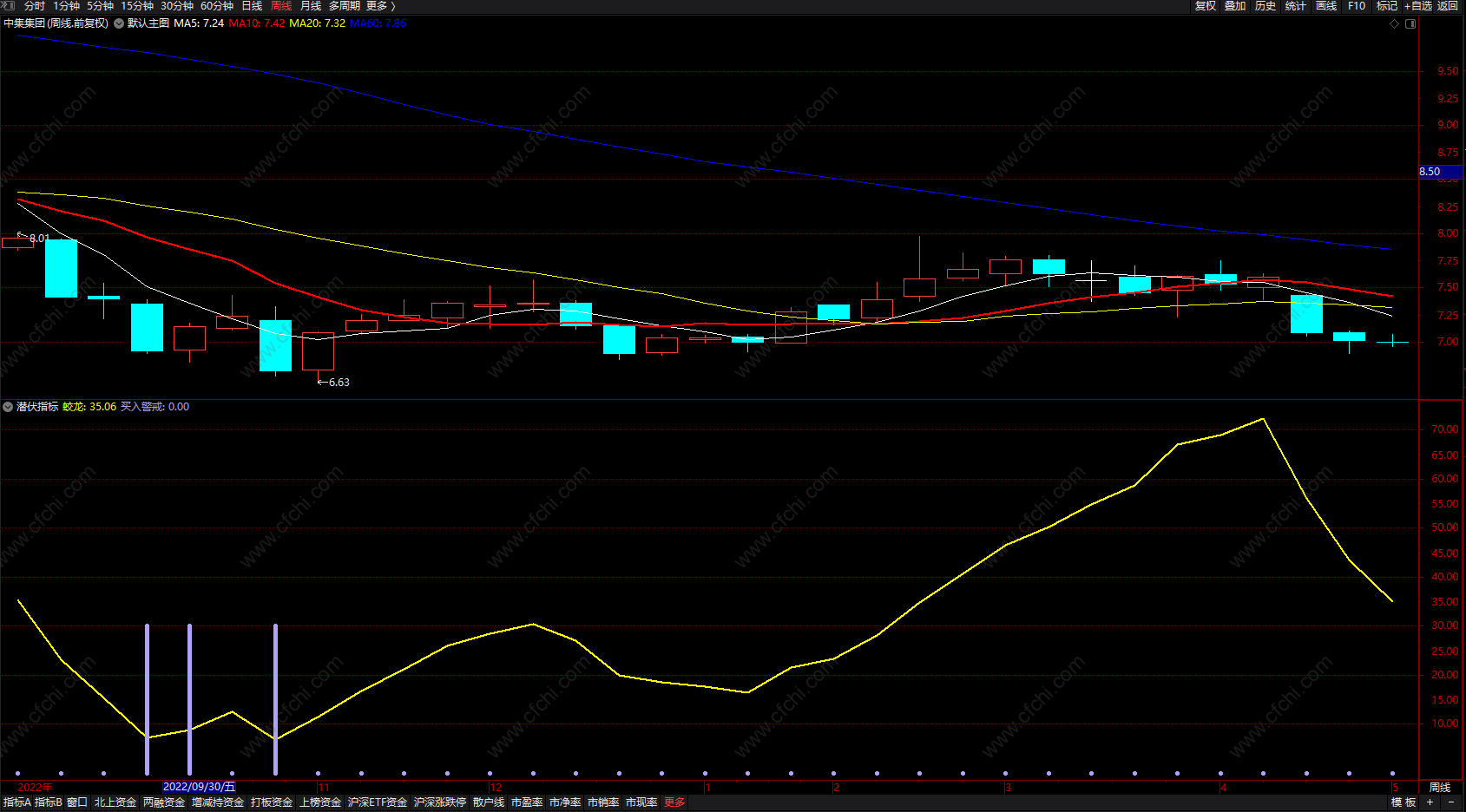Viewport: 1466px width, 812px height.
Task: Switch to 日线 daily chart tab
Action: [252, 6]
